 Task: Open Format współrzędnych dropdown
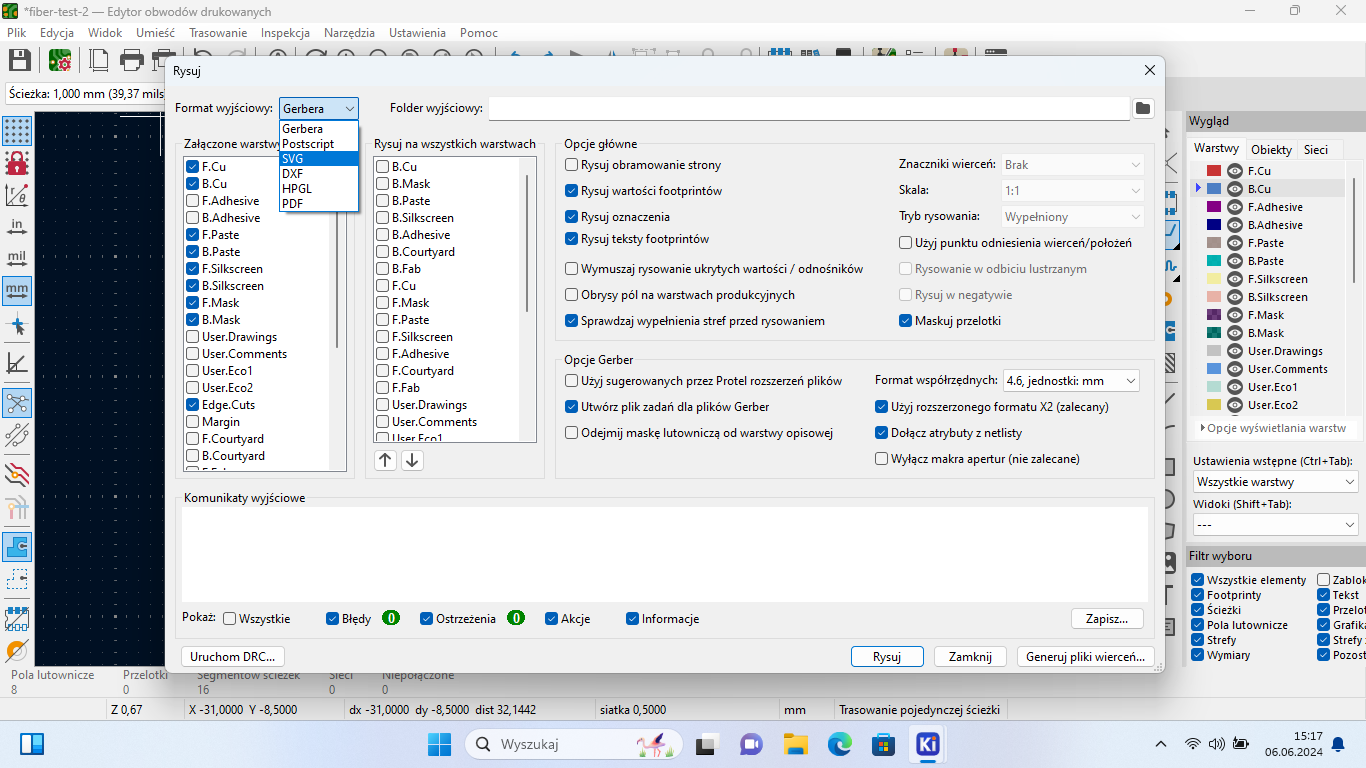[1071, 380]
